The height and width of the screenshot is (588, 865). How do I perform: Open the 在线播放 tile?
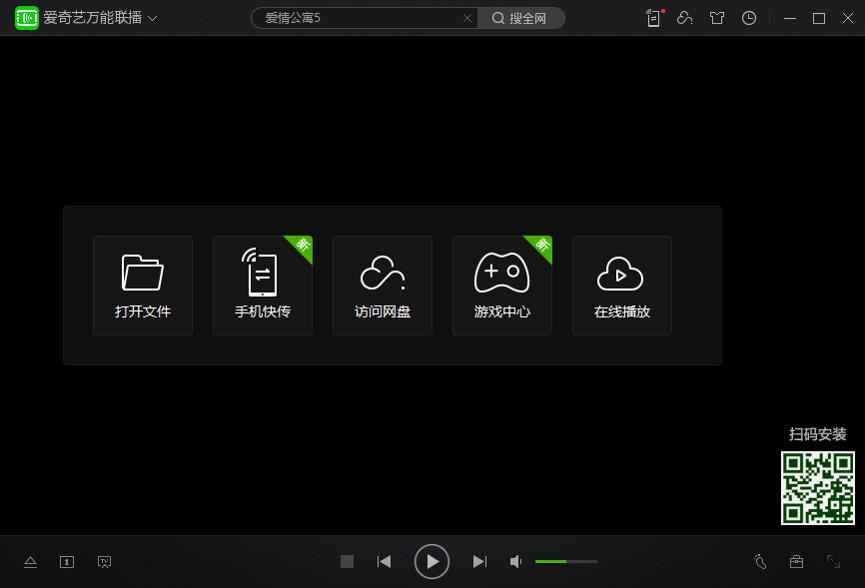[x=622, y=285]
